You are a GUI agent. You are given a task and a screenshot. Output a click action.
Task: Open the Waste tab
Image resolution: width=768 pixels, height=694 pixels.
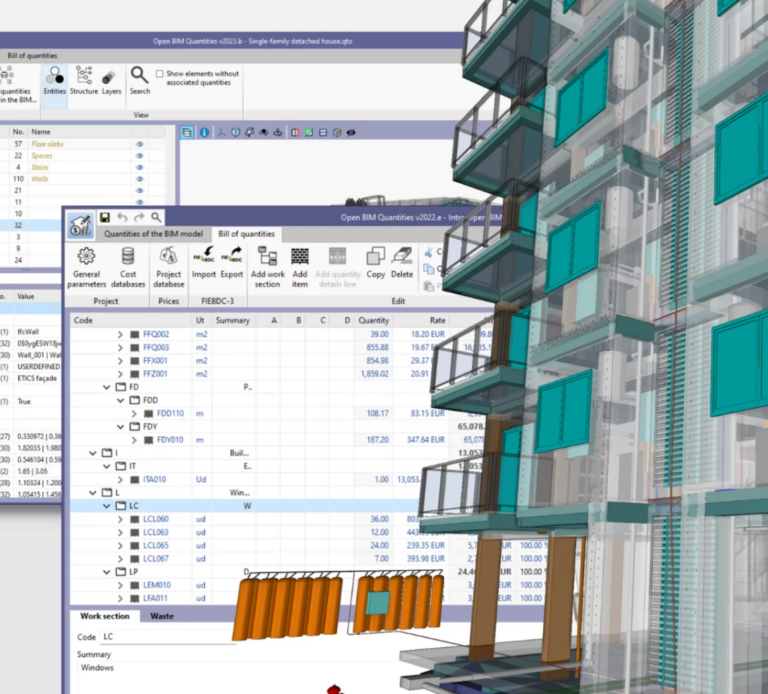162,616
